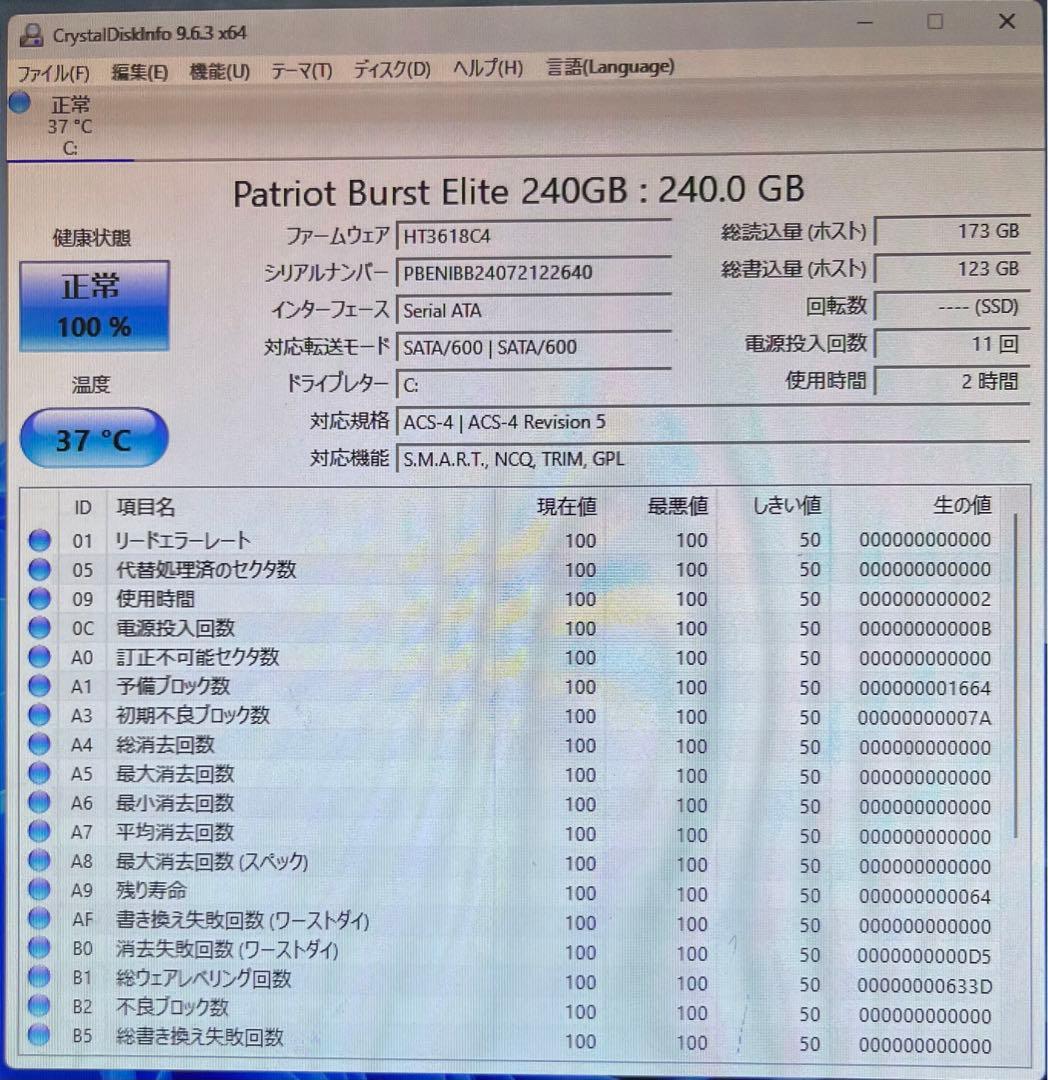Click the status indicator beside 使用時間 attribute row
This screenshot has height=1080, width=1048.
pyautogui.click(x=39, y=599)
